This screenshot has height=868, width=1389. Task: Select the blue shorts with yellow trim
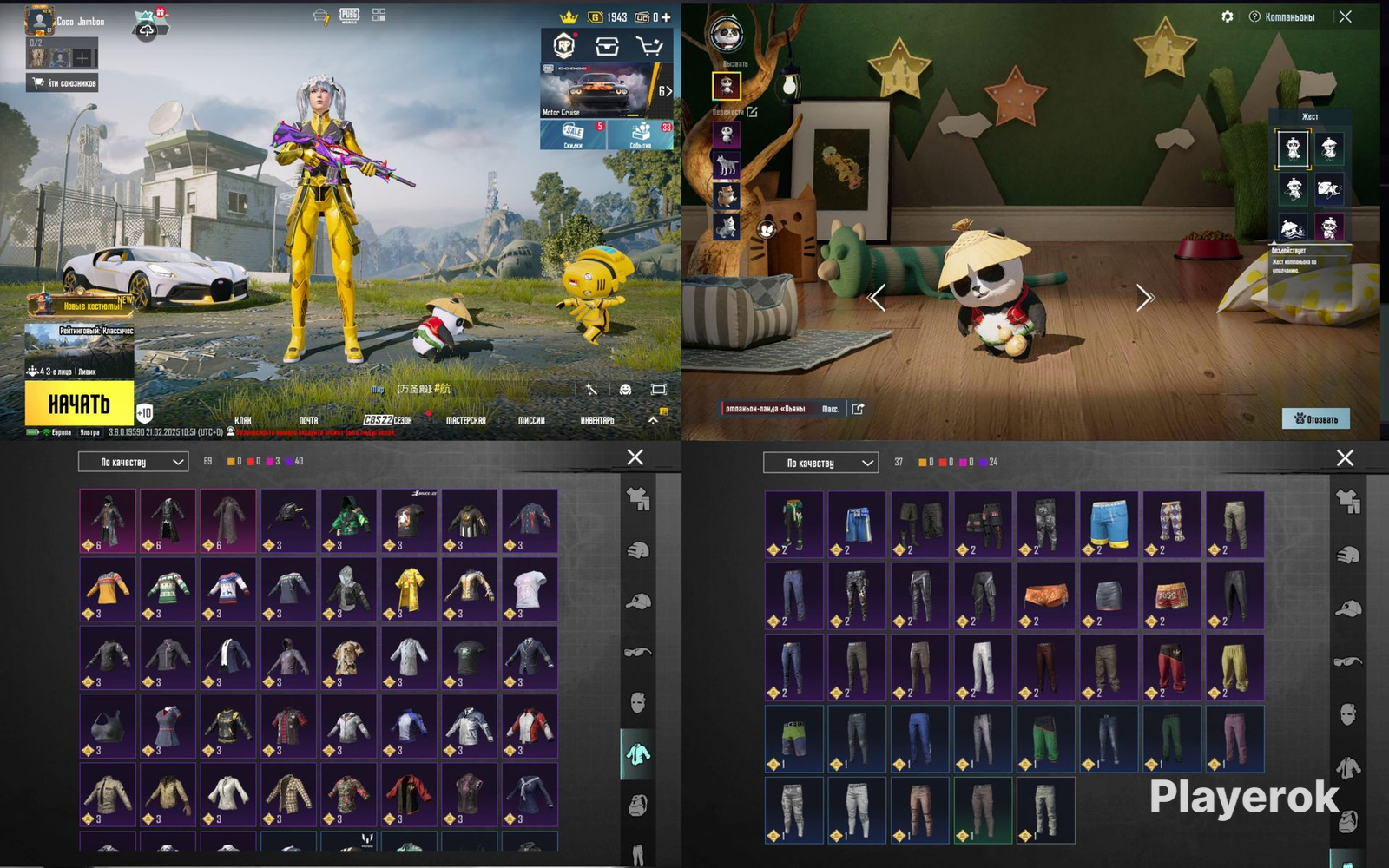(x=1109, y=524)
